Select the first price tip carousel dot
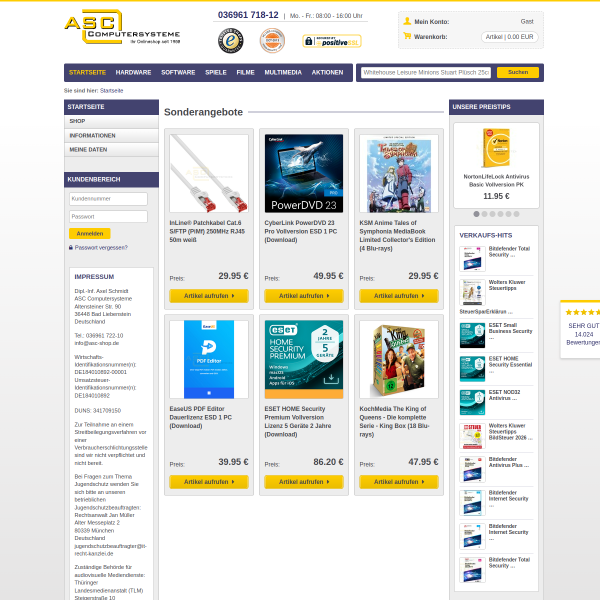This screenshot has height=600, width=600. (x=476, y=214)
